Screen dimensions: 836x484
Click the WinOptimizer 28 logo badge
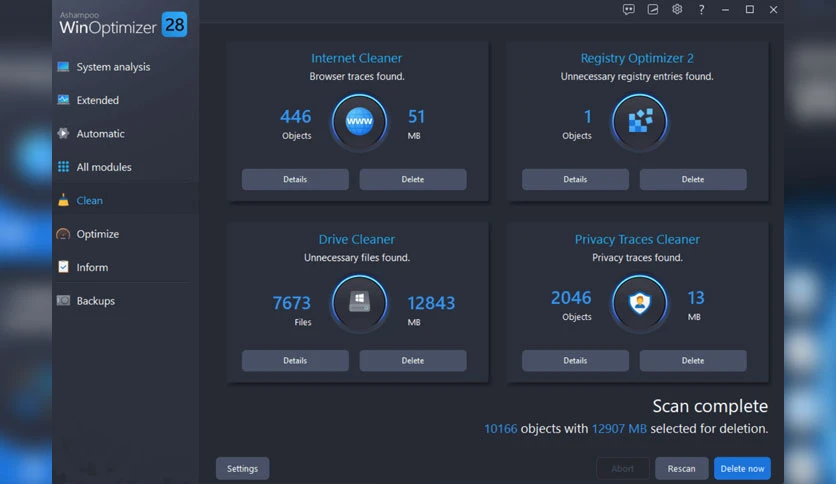[174, 25]
